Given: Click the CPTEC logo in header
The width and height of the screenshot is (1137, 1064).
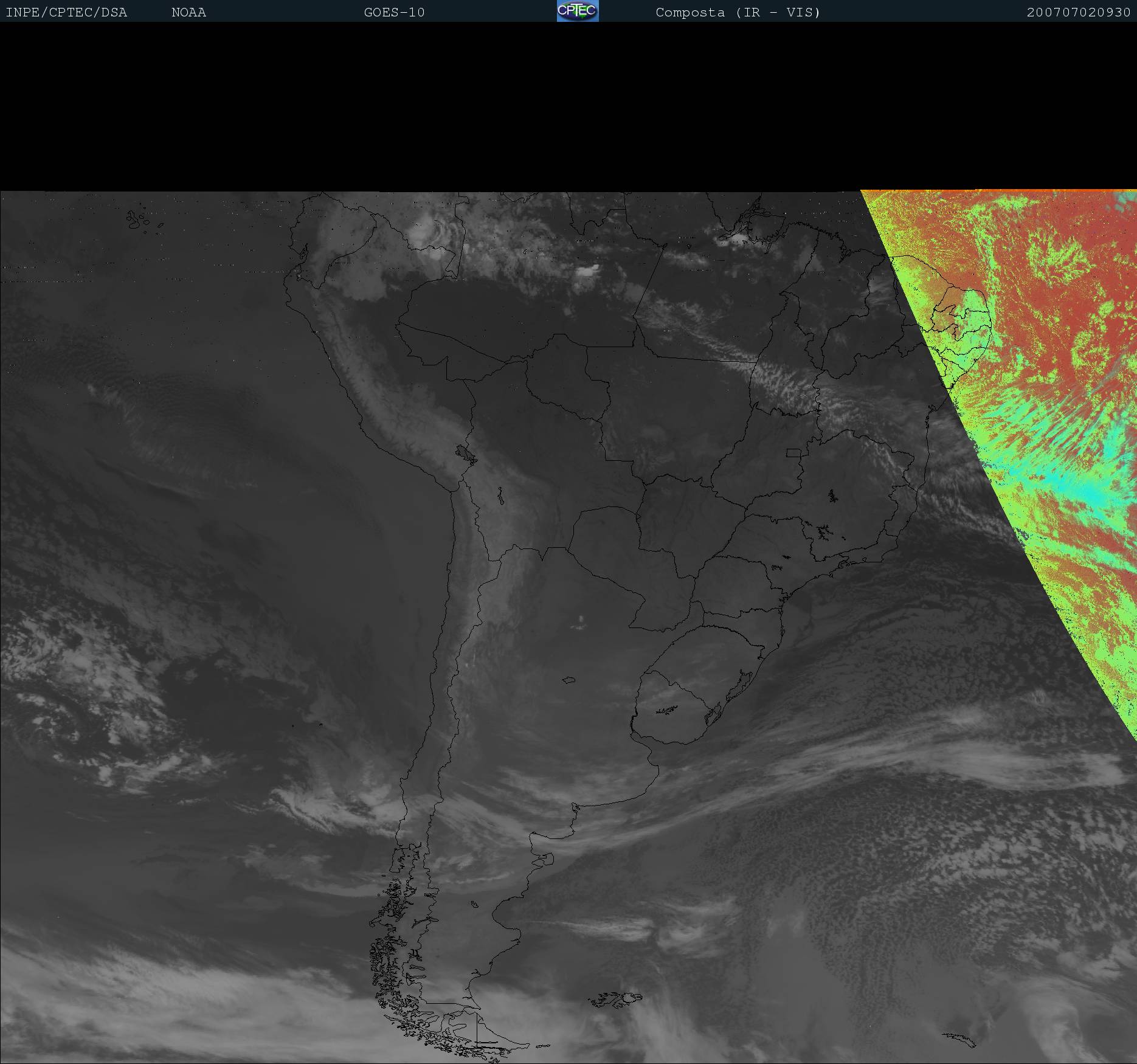Looking at the screenshot, I should pyautogui.click(x=577, y=11).
